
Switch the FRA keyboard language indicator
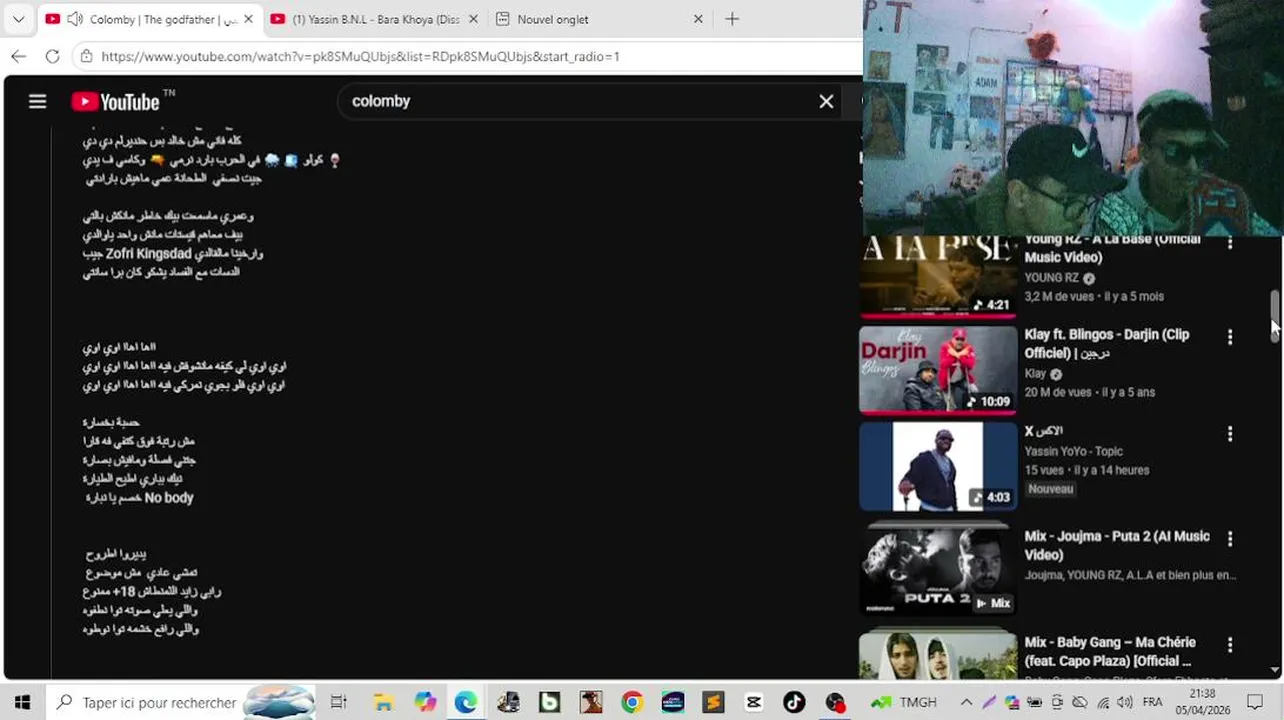(x=1152, y=703)
